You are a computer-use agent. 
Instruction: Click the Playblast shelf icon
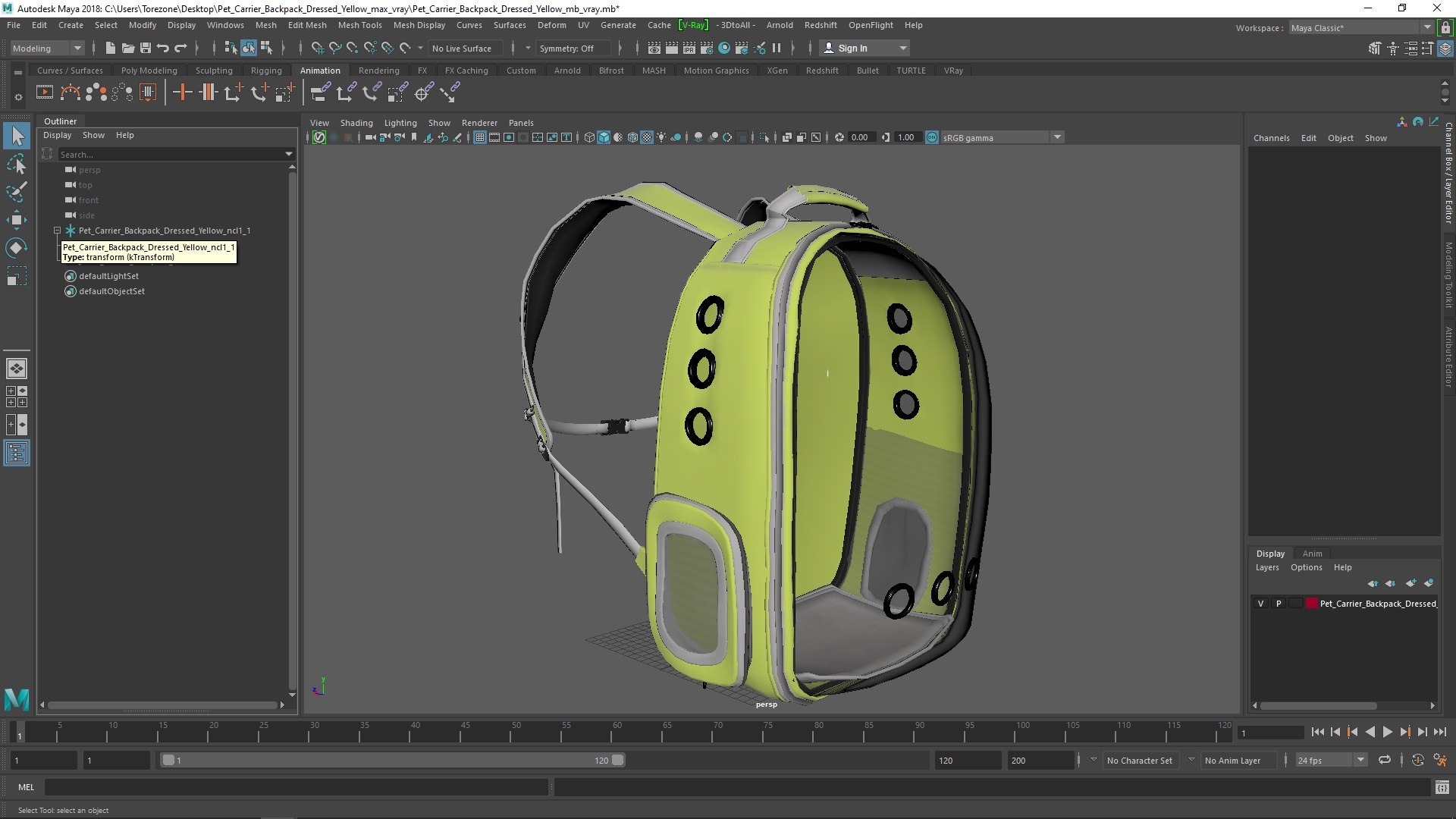(x=45, y=93)
